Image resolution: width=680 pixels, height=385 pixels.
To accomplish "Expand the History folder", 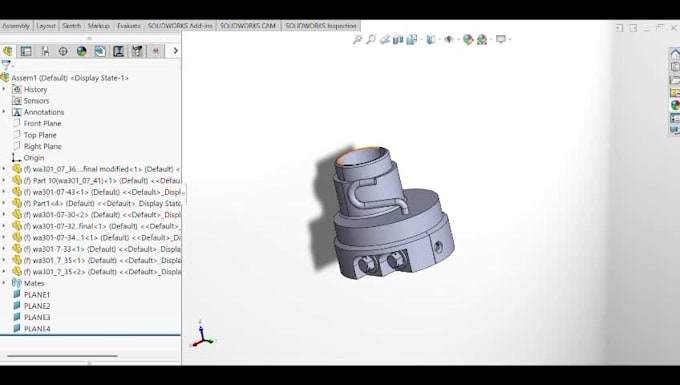I will tap(4, 89).
